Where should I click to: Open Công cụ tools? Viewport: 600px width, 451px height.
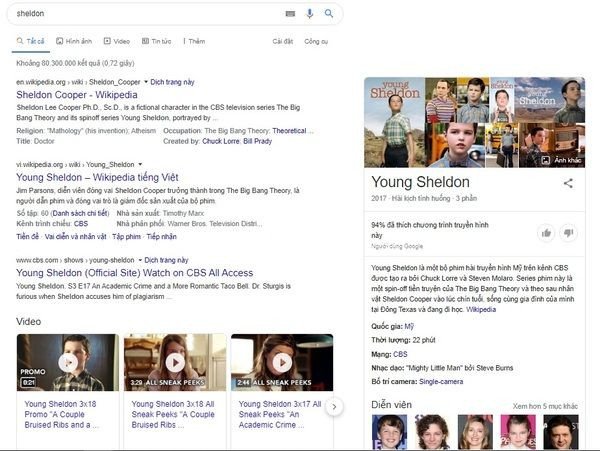click(316, 41)
